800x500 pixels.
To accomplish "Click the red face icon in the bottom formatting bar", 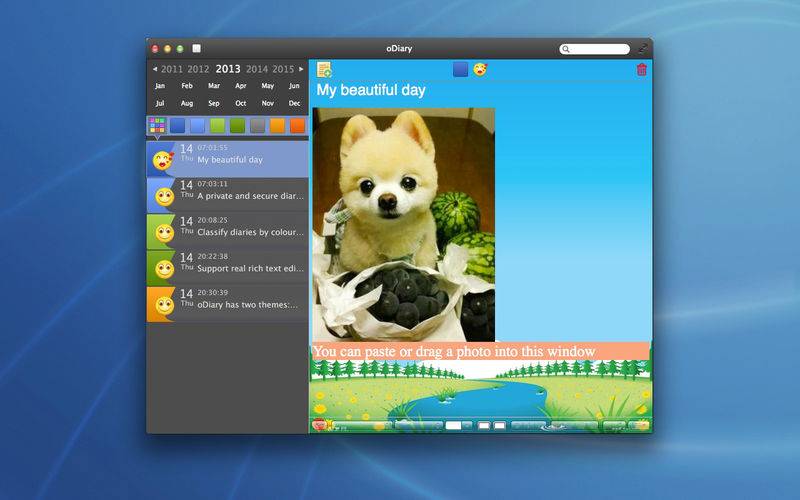I will click(x=319, y=424).
